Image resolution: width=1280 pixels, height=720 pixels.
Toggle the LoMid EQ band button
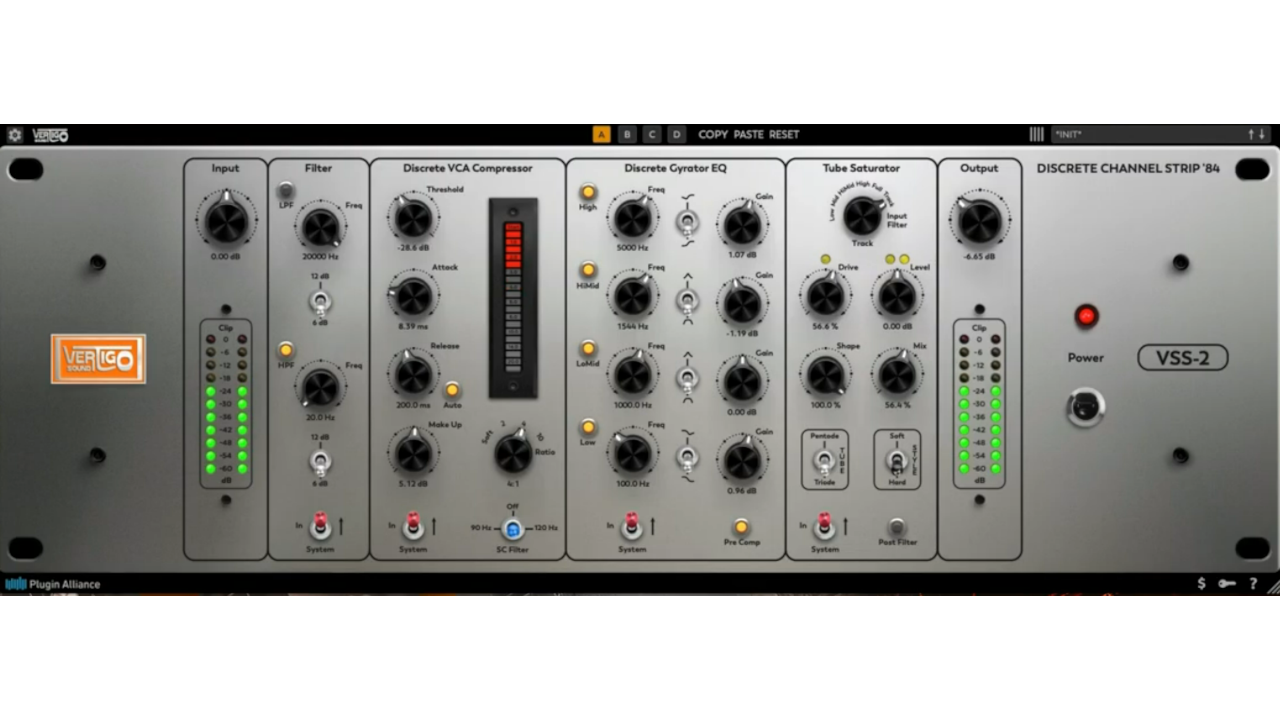pos(588,348)
